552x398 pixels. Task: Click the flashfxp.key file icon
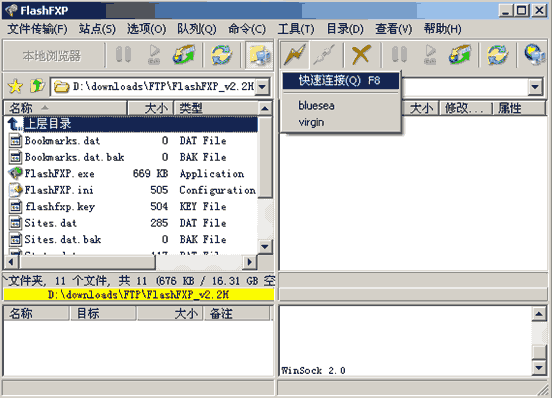click(15, 206)
